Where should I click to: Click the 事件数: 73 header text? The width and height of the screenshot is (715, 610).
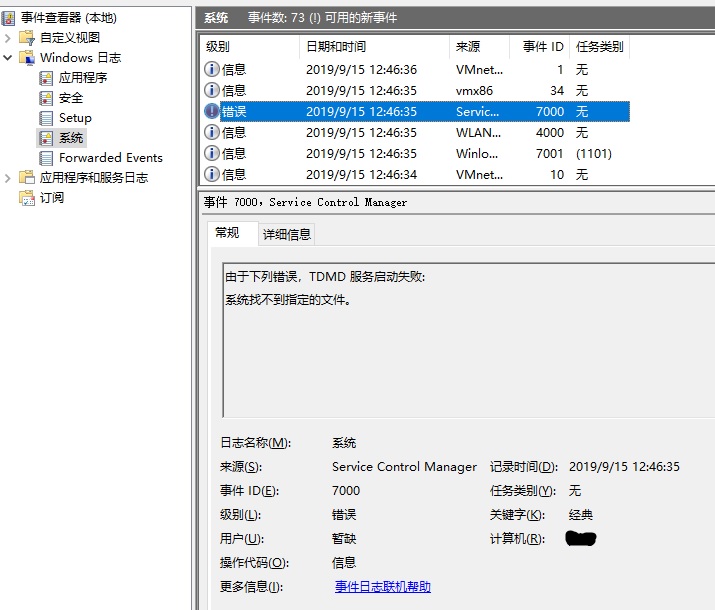(x=276, y=18)
